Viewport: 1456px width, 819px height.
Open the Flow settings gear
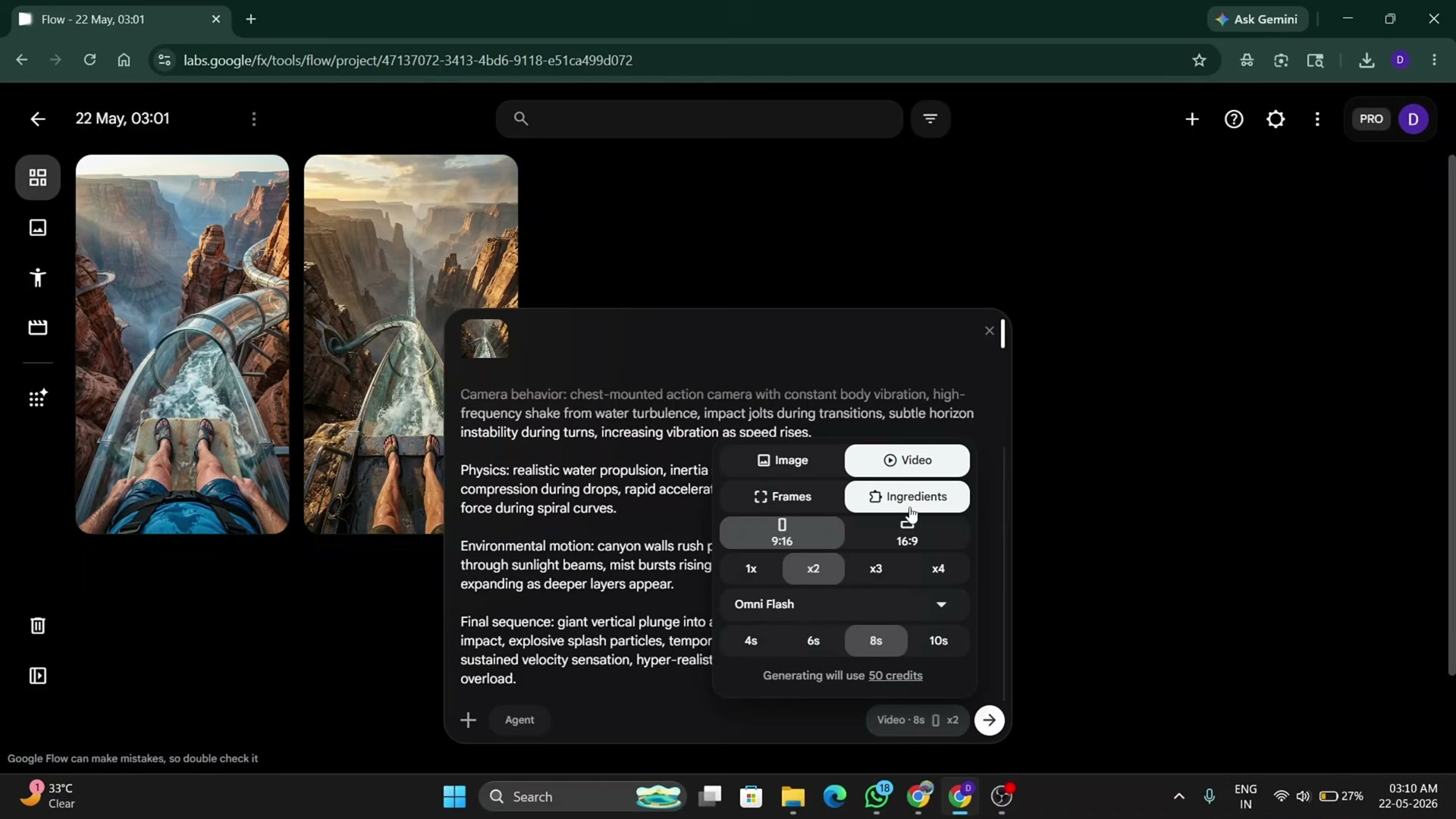tap(1276, 119)
